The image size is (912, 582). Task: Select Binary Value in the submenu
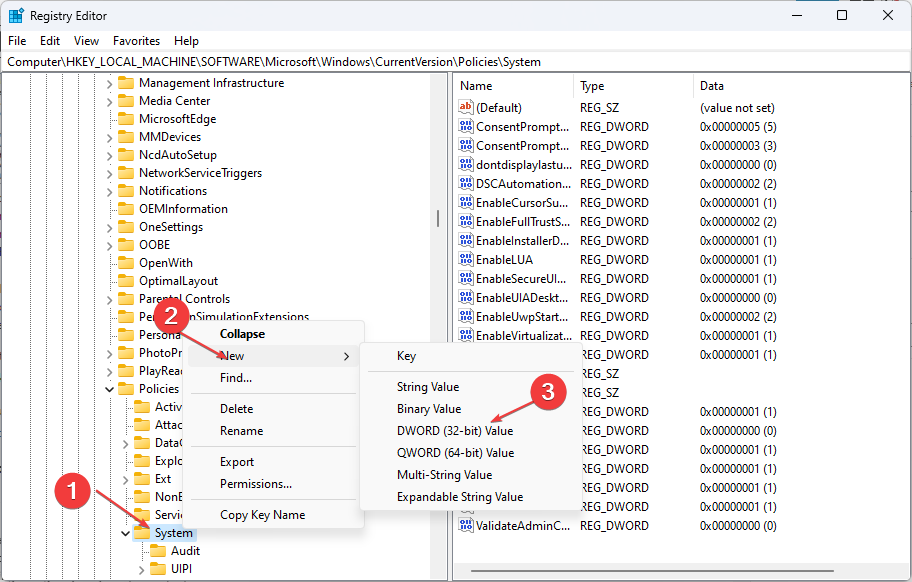(471, 409)
